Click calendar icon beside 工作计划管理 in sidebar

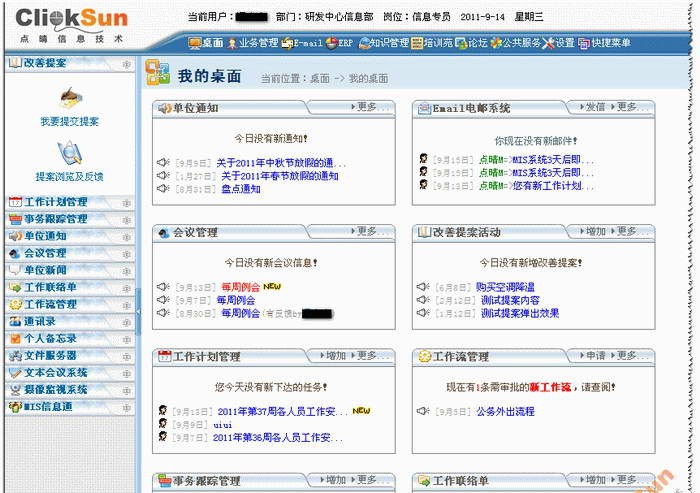click(x=15, y=202)
